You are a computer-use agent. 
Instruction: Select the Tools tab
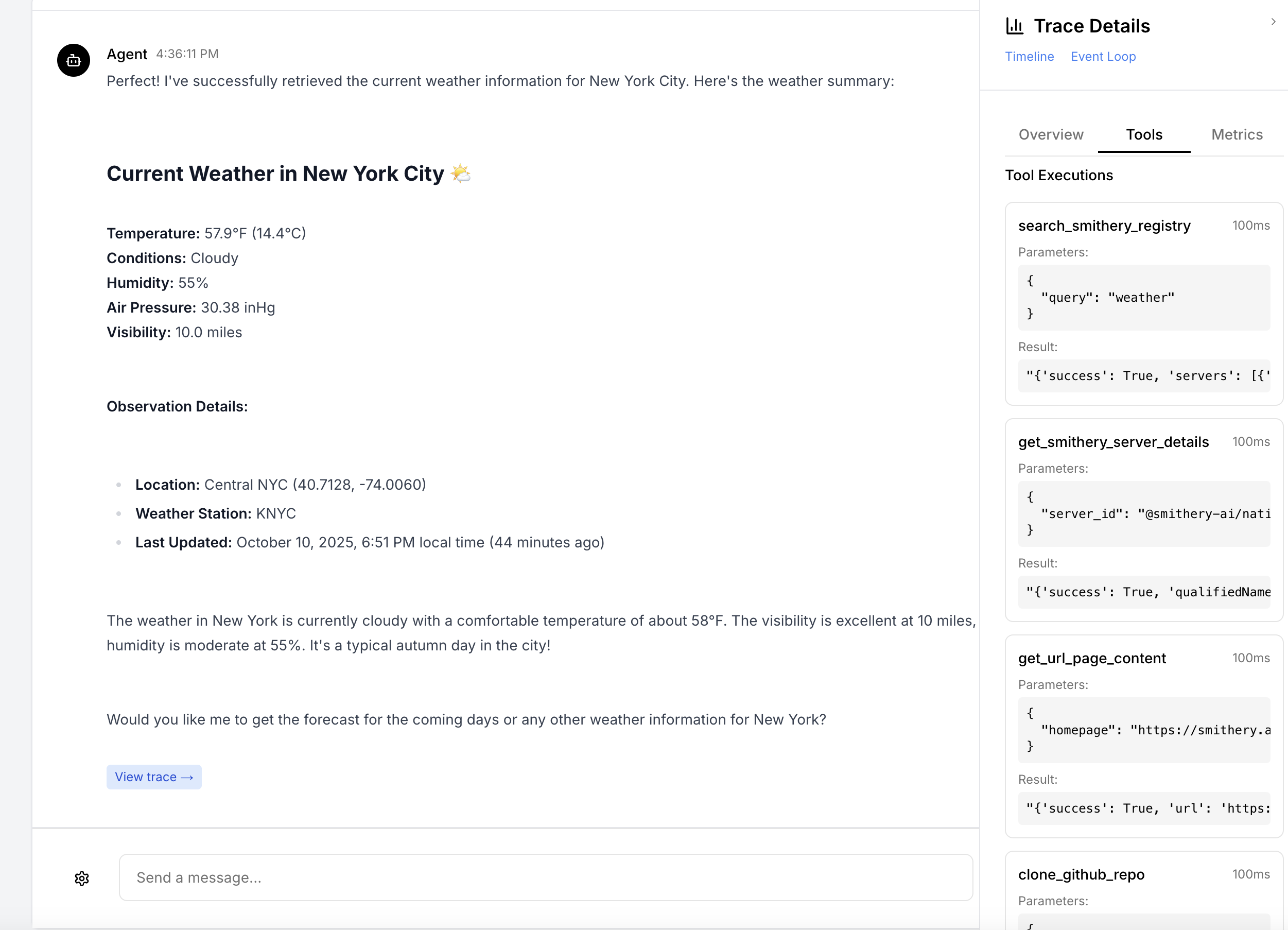(1144, 134)
